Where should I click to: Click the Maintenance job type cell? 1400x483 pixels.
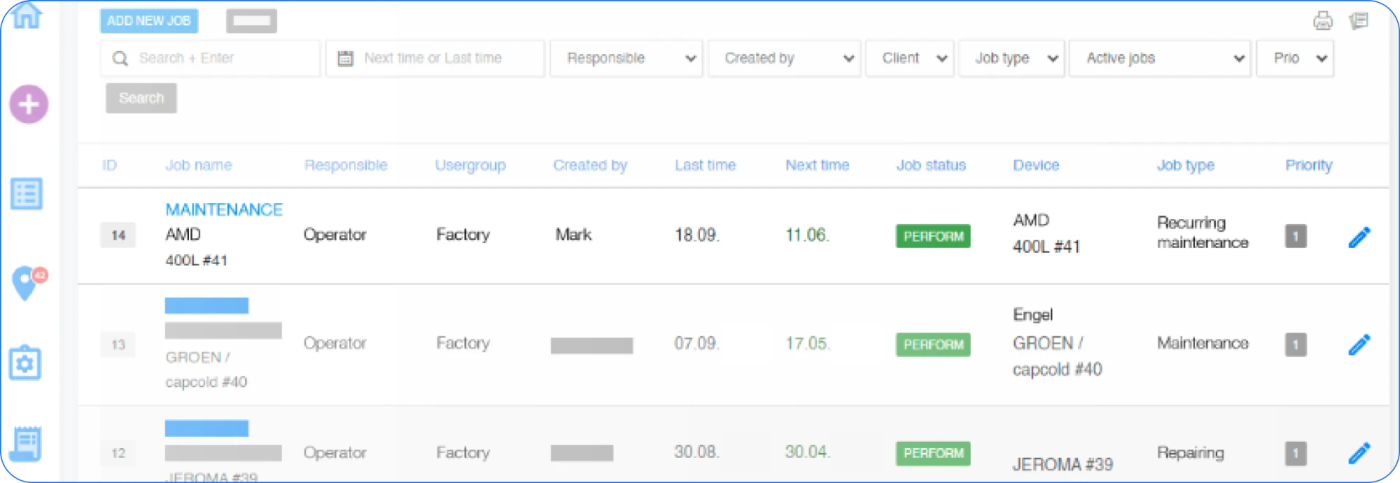pos(1203,343)
